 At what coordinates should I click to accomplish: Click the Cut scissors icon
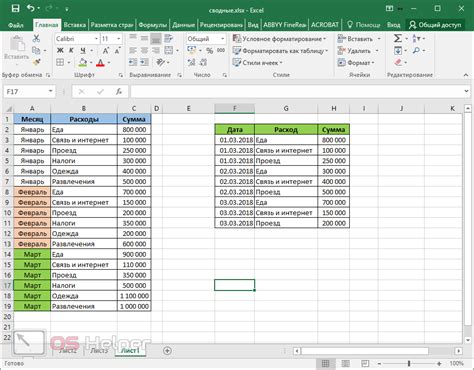point(36,38)
